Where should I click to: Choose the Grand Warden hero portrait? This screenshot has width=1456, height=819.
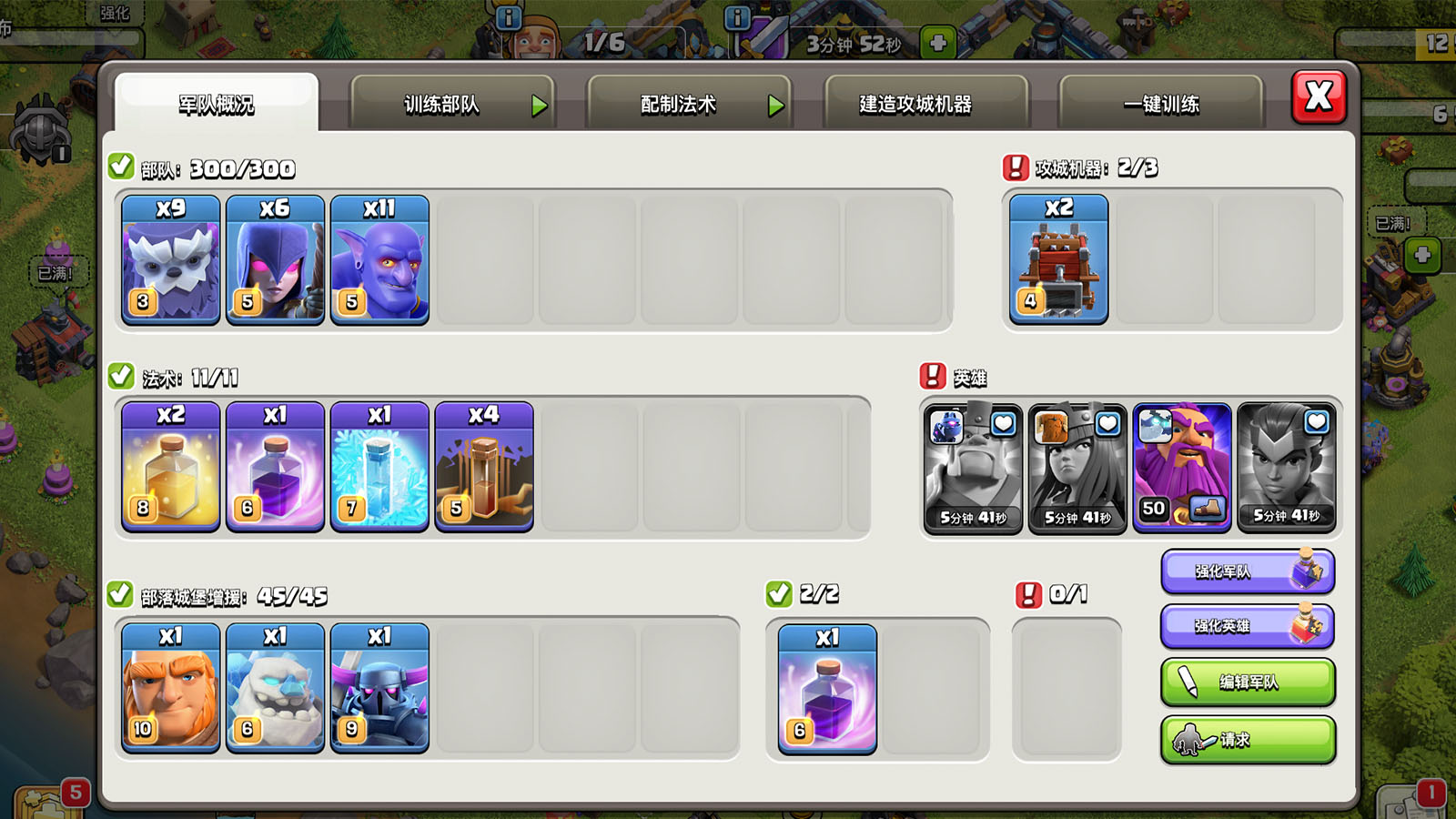[x=1182, y=468]
